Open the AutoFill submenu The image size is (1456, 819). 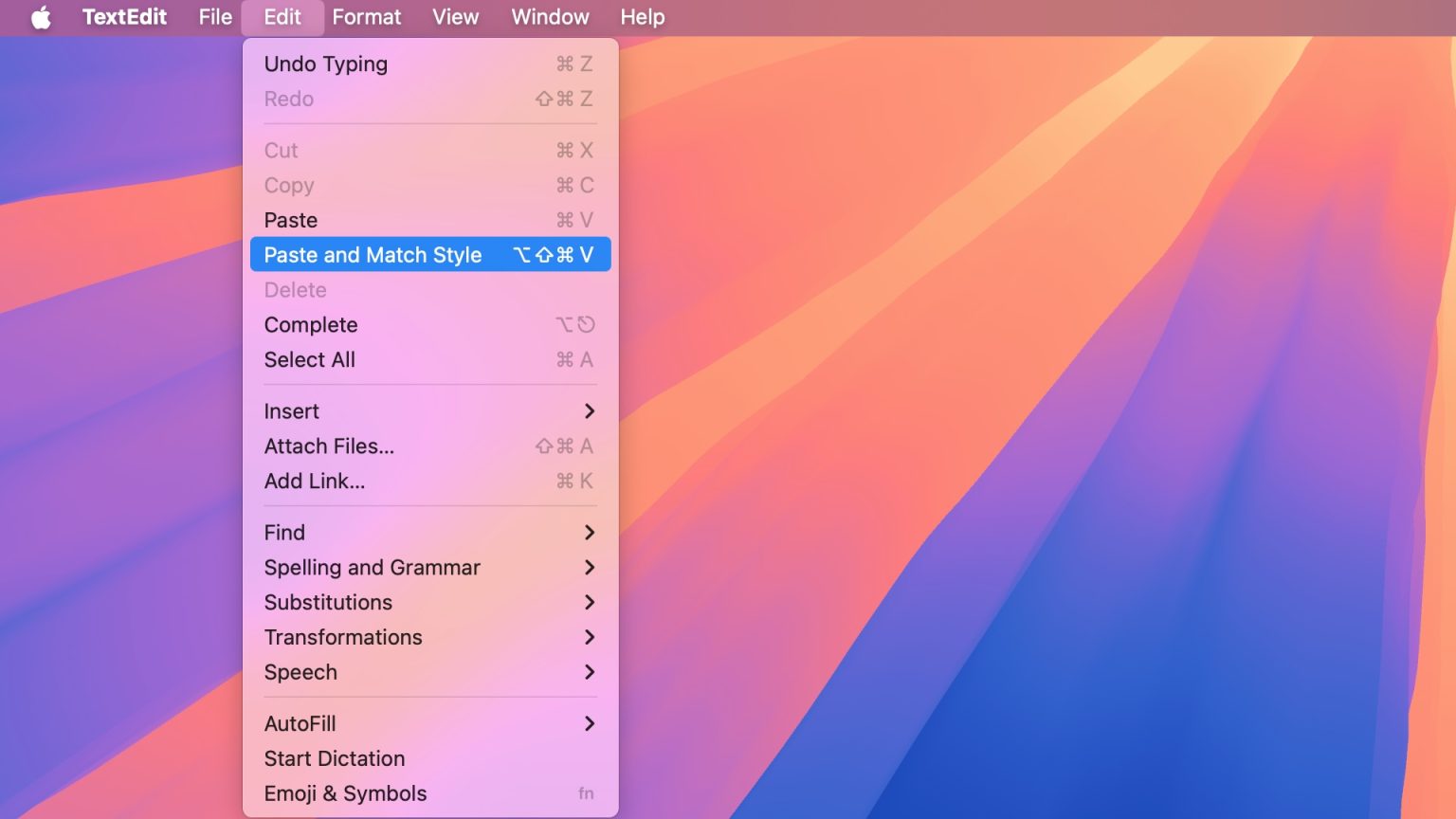[x=300, y=723]
